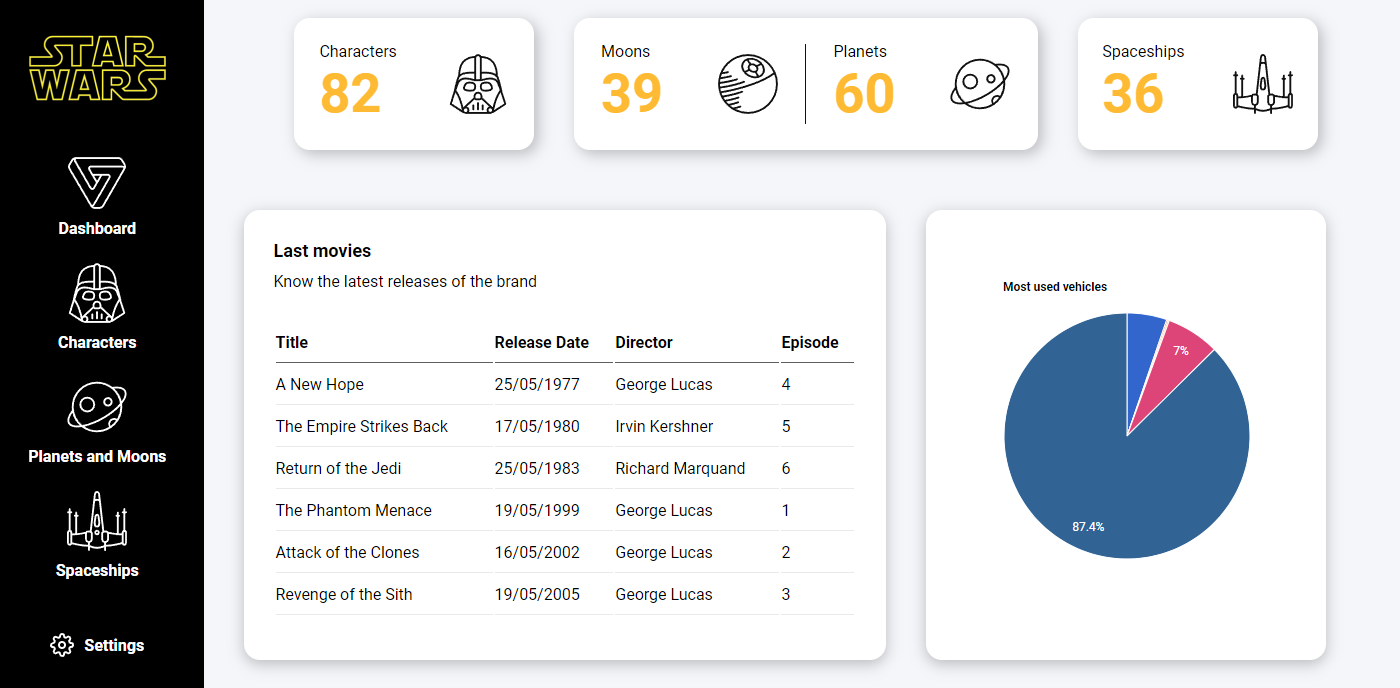This screenshot has height=688, width=1400.
Task: Select the Spaceships X-wing icon in sidebar
Action: pos(96,521)
